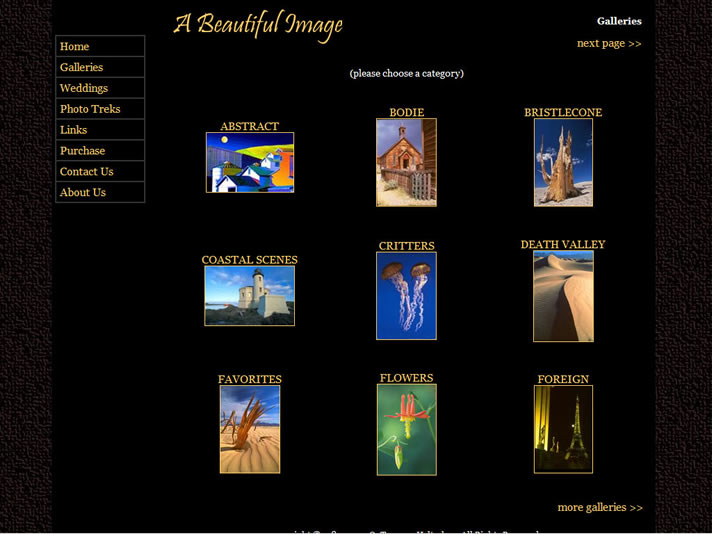Image resolution: width=712 pixels, height=534 pixels.
Task: Click Links in the sidebar menu
Action: coord(74,130)
